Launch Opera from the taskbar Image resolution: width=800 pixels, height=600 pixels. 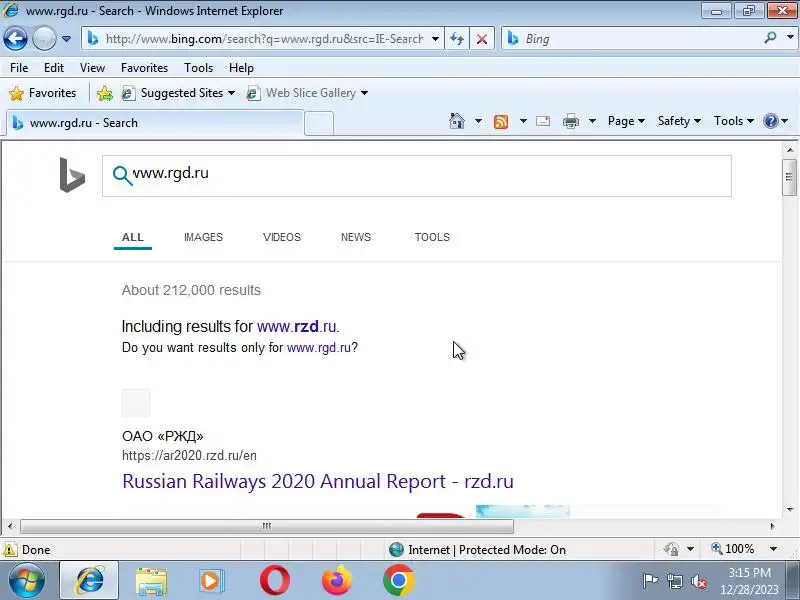(274, 581)
